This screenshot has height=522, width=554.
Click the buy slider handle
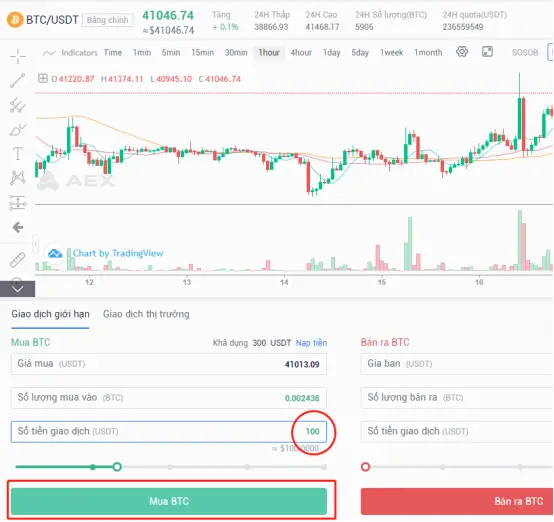tap(117, 467)
